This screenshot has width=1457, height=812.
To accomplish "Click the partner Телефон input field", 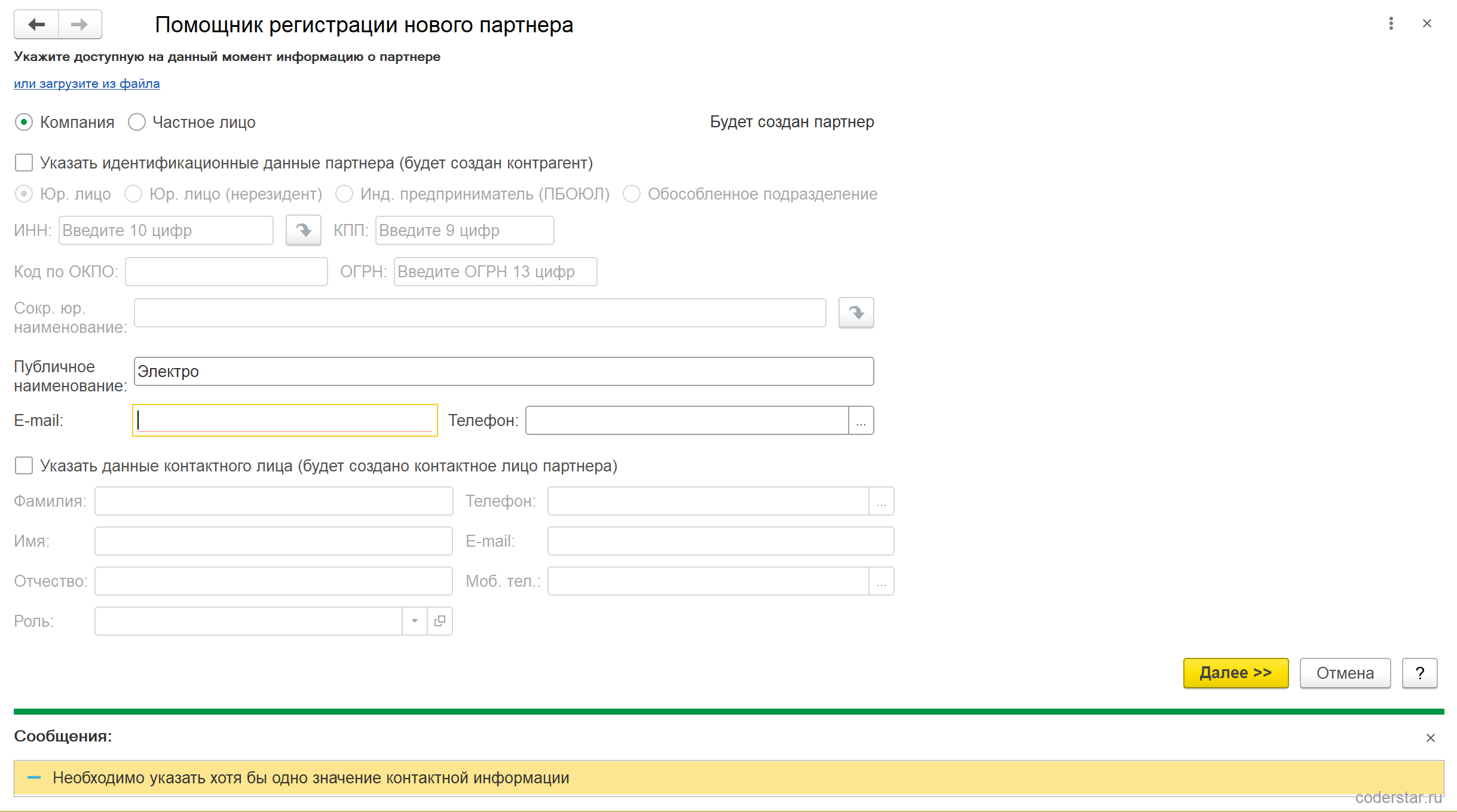I will tap(687, 421).
